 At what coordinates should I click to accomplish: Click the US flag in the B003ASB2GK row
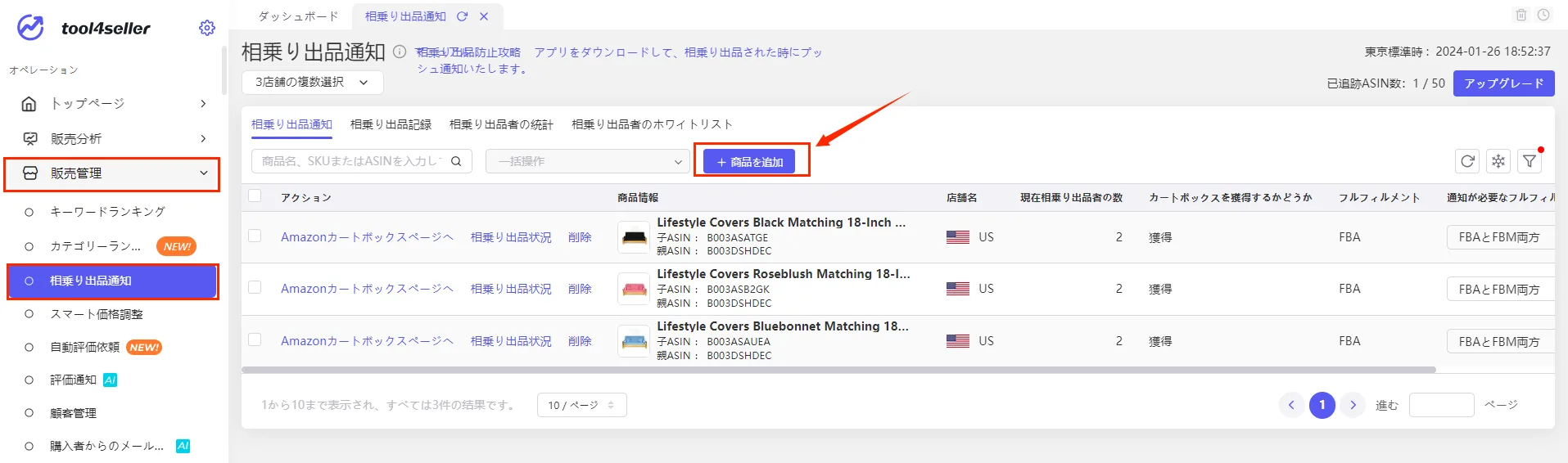[958, 289]
